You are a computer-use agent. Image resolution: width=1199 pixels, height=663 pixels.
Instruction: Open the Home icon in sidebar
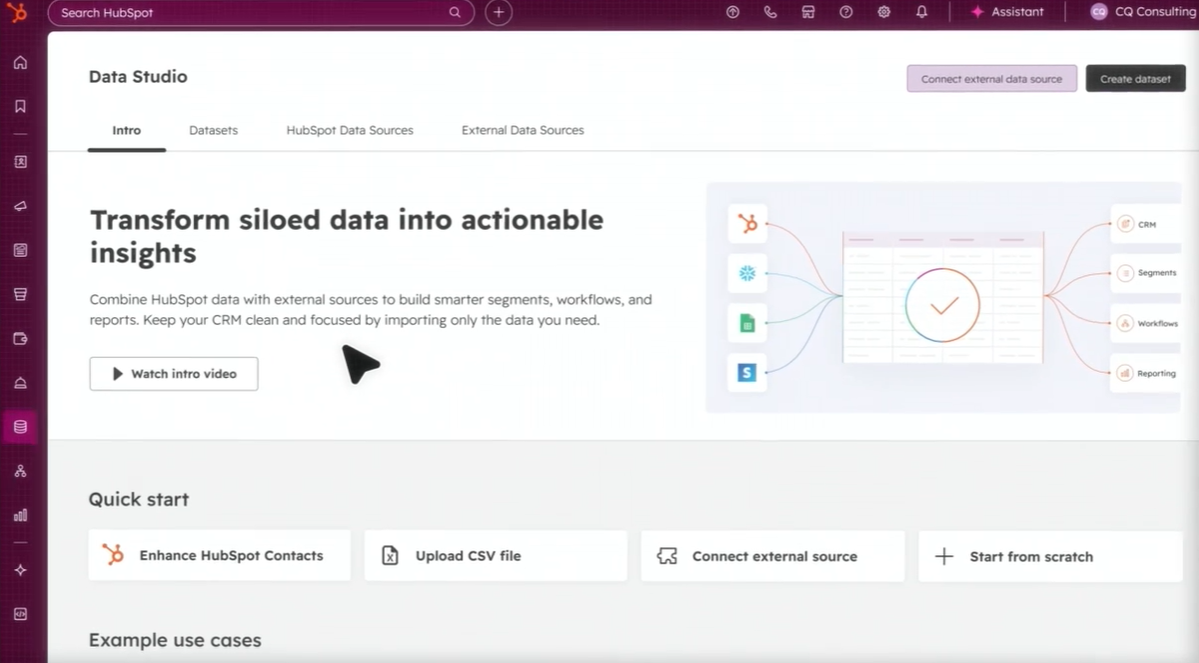tap(21, 63)
